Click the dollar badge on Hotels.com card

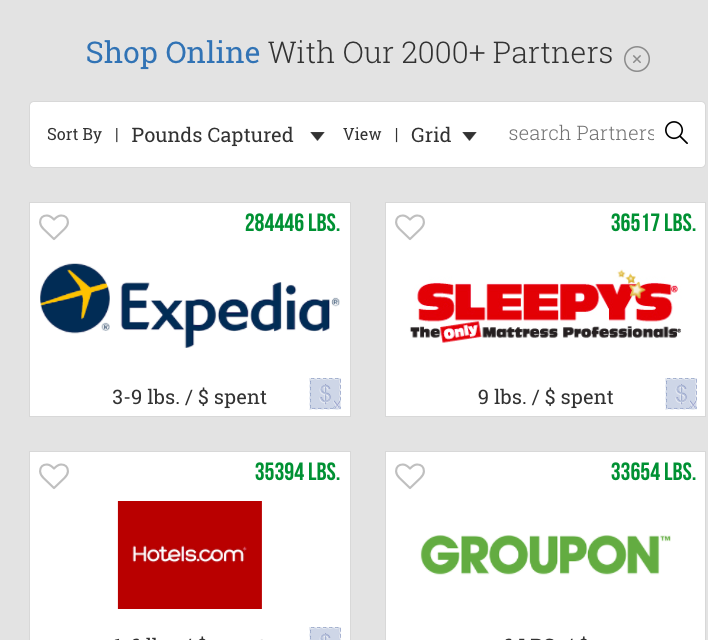[x=325, y=633]
